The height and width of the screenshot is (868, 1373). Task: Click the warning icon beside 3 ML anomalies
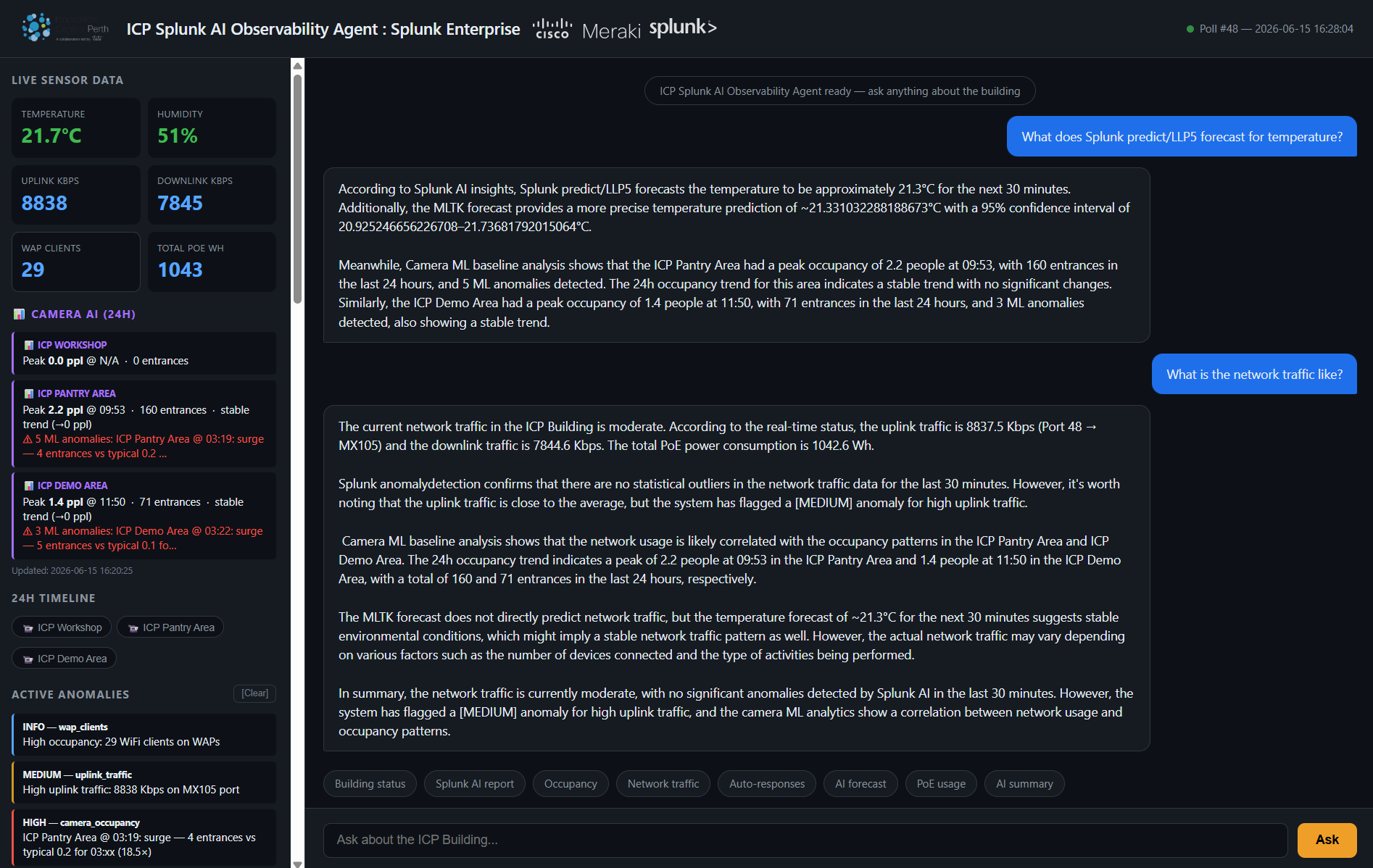tap(28, 531)
